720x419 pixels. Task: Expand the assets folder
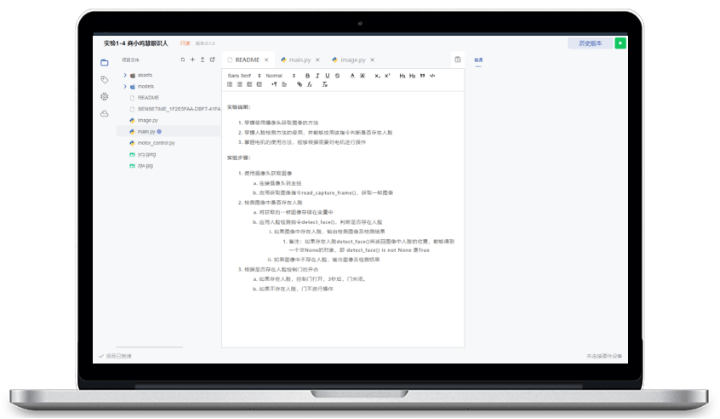coord(125,75)
